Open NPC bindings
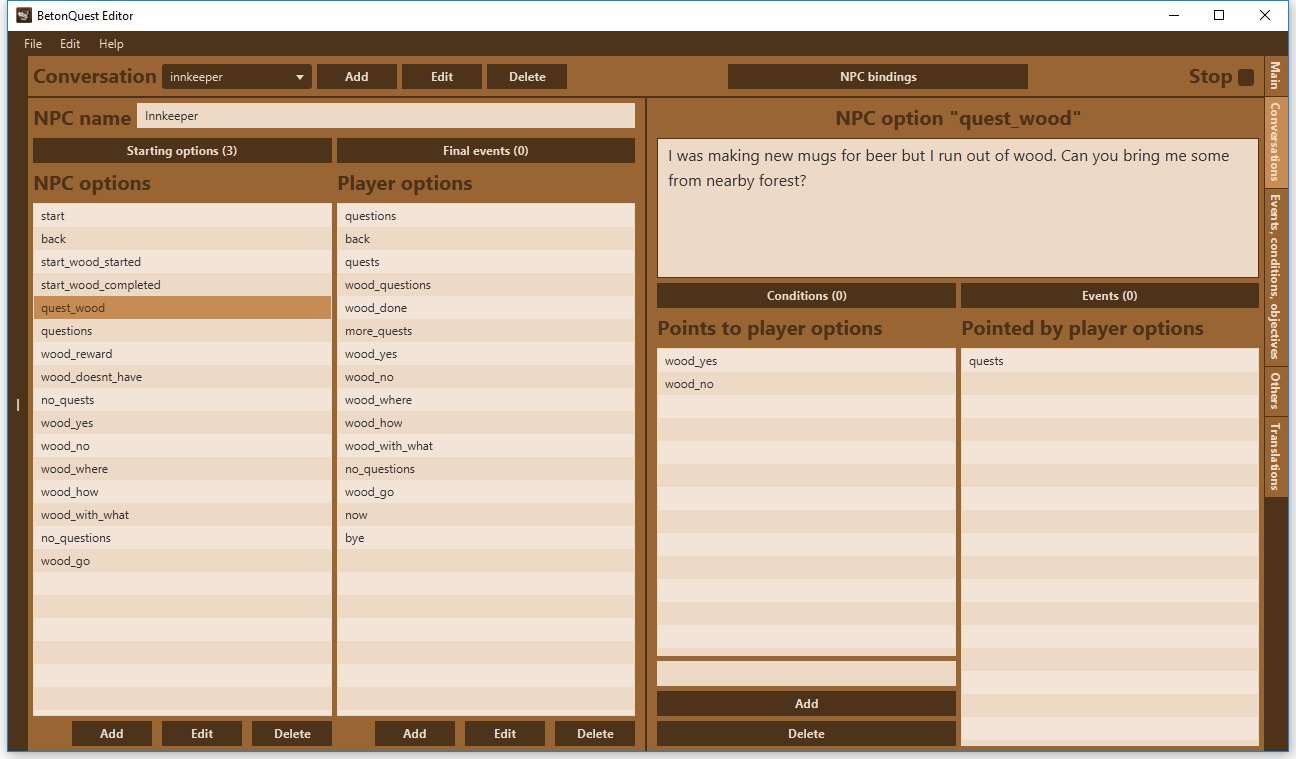 [x=878, y=77]
